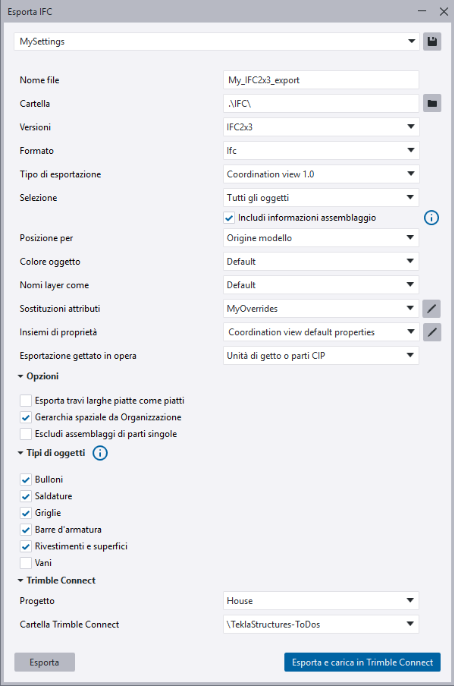This screenshot has width=454, height=686.
Task: Collapse the Trimble Connect section
Action: point(56,581)
